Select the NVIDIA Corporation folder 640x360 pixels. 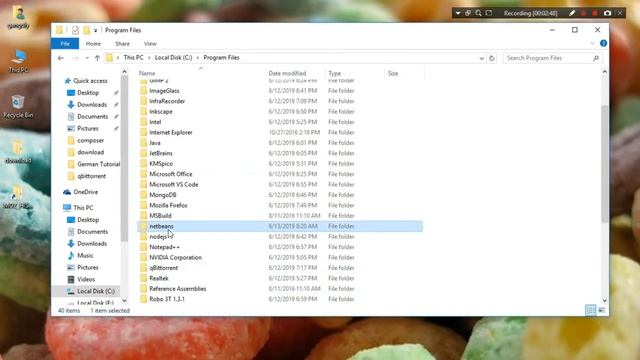pyautogui.click(x=176, y=258)
